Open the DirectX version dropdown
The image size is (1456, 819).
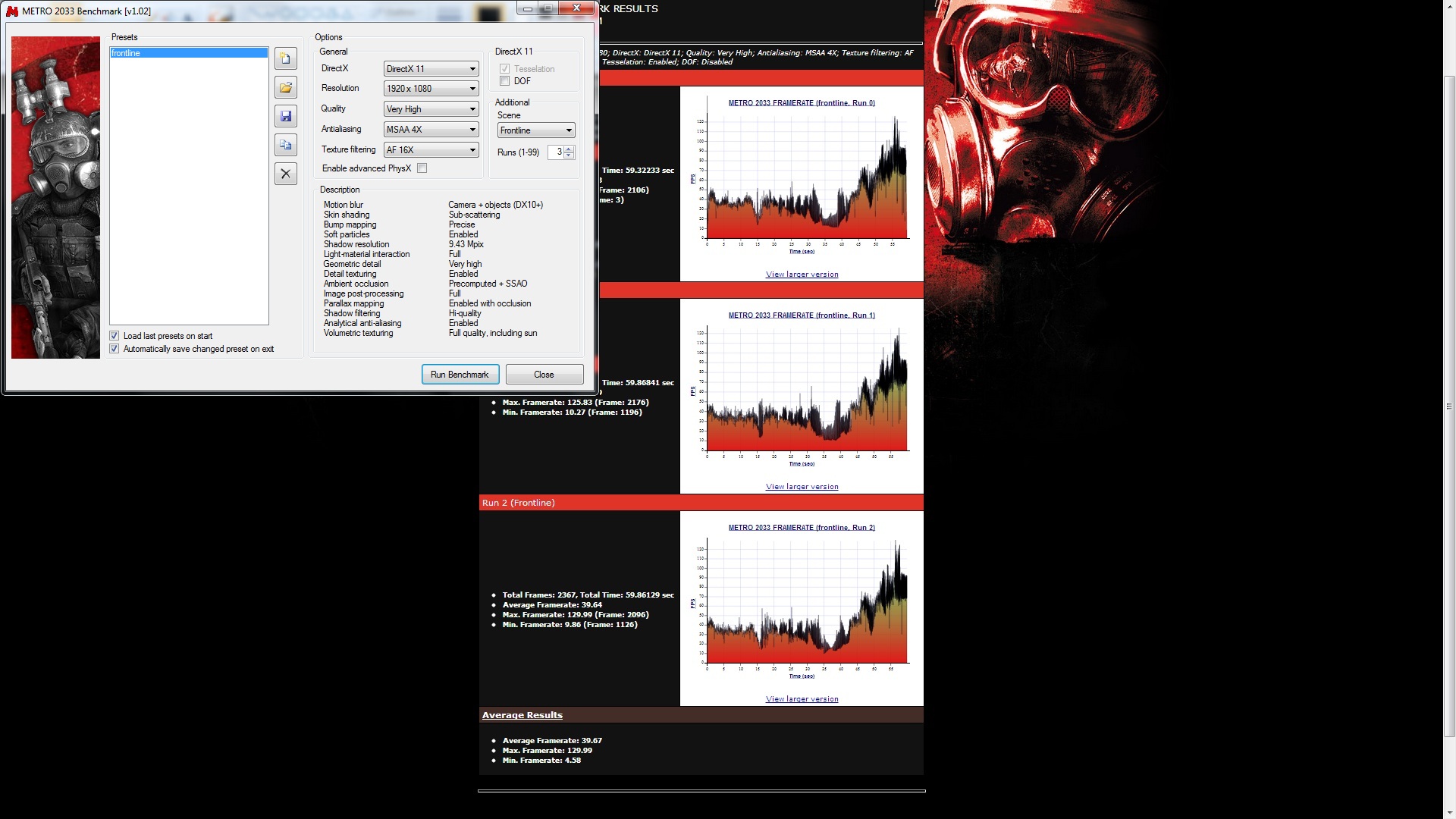431,69
